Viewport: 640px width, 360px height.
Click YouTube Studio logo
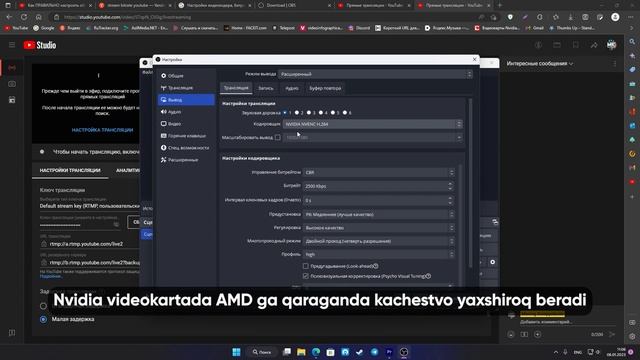pyautogui.click(x=40, y=45)
